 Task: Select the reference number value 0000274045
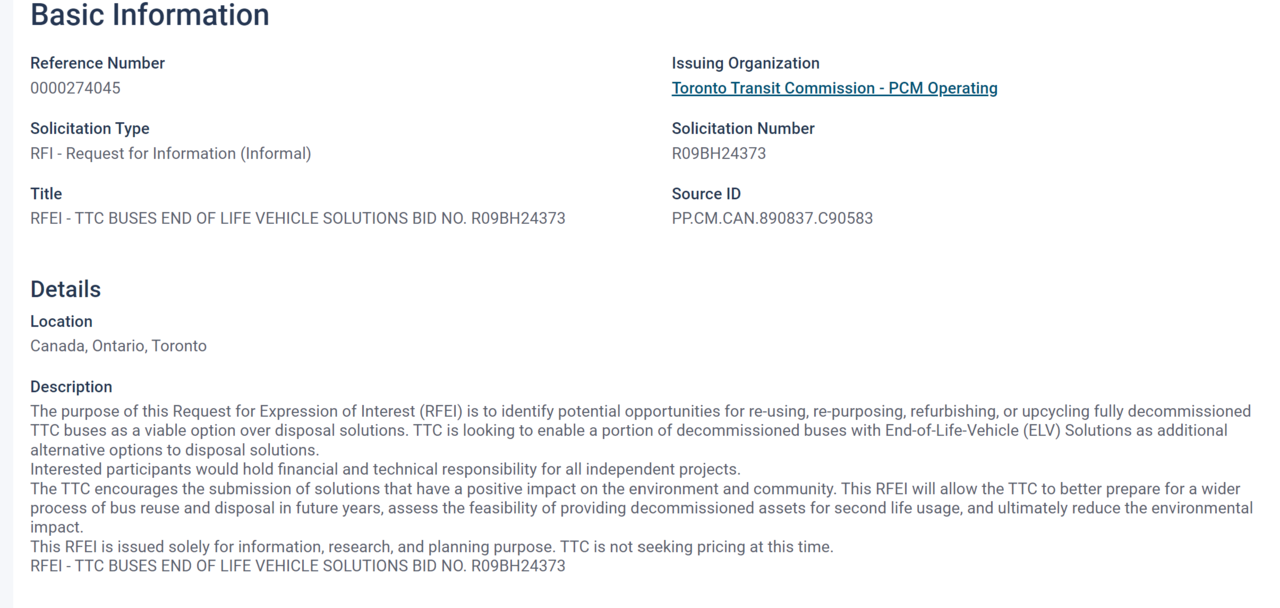75,88
